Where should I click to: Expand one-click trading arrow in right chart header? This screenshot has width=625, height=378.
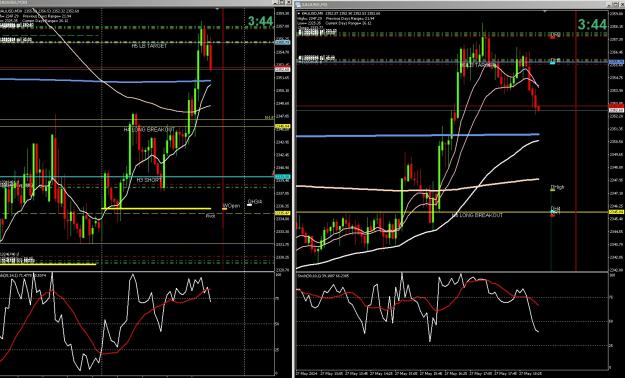(299, 14)
